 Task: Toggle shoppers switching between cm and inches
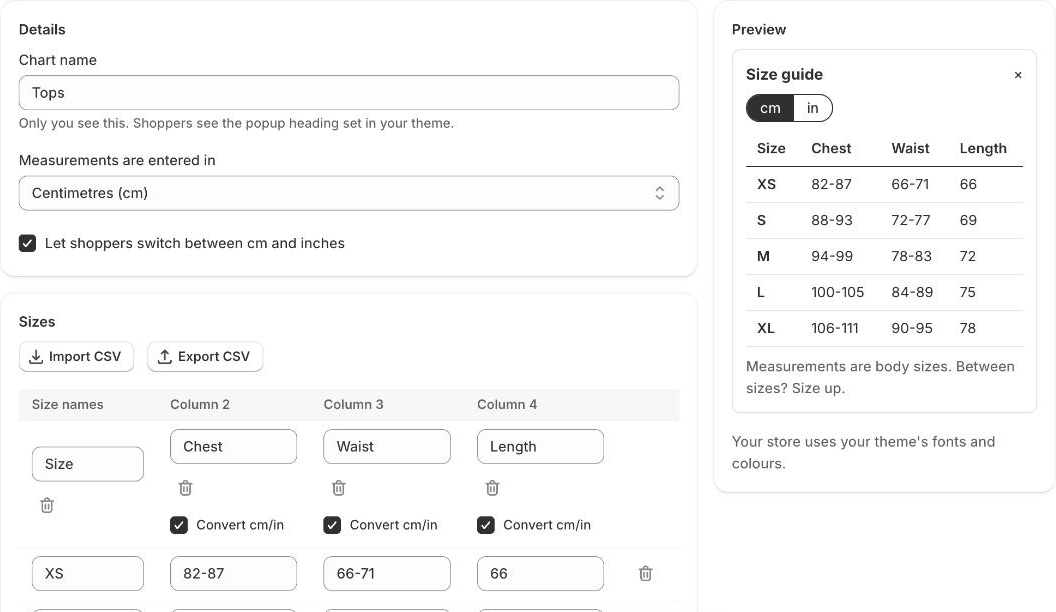coord(28,243)
